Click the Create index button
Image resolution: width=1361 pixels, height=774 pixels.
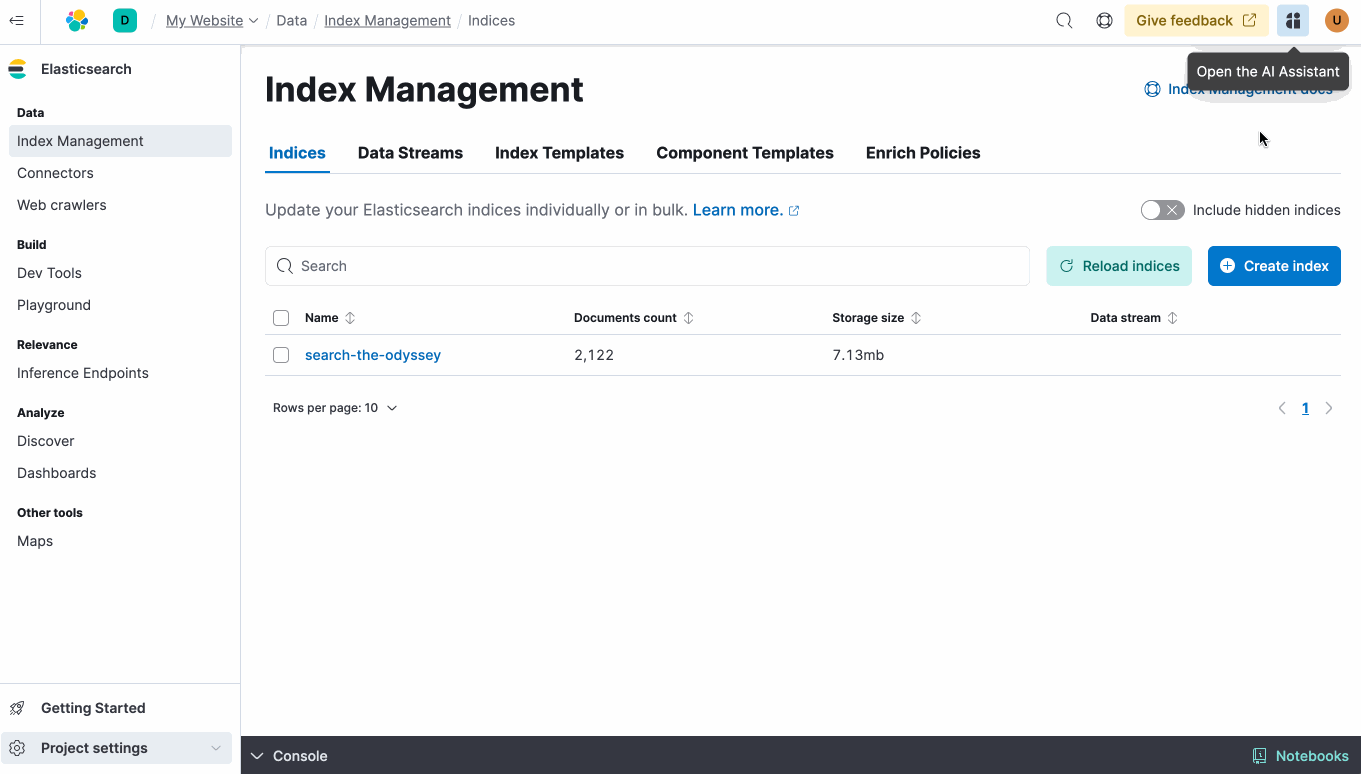click(x=1274, y=266)
